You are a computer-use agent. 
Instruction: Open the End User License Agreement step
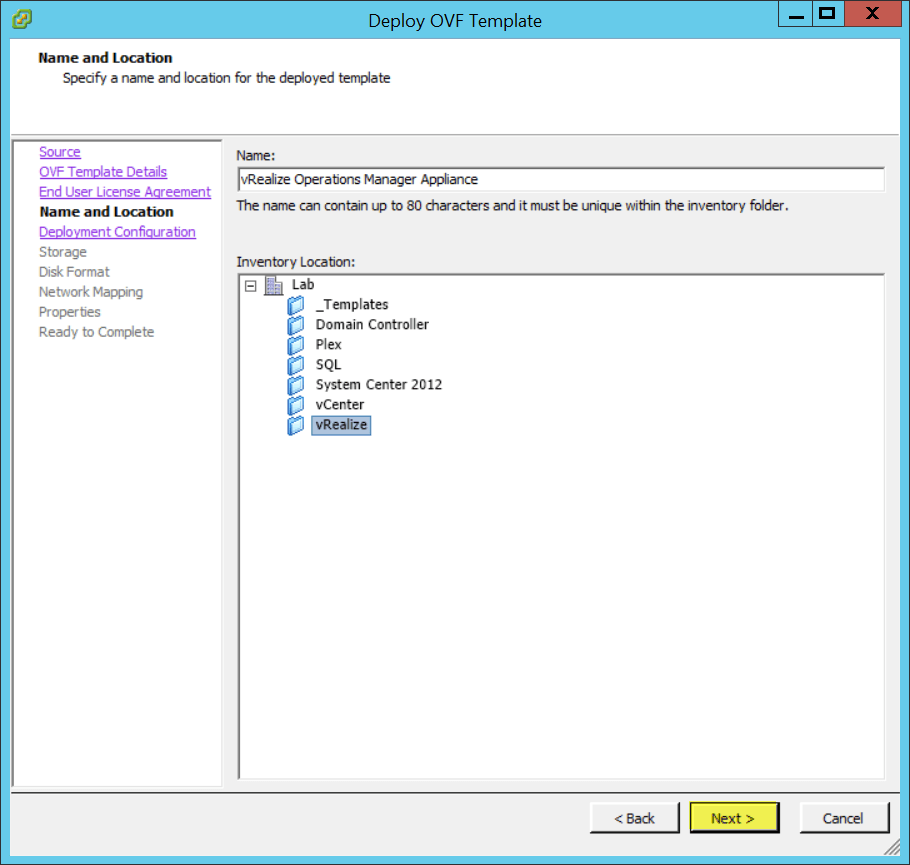(125, 191)
